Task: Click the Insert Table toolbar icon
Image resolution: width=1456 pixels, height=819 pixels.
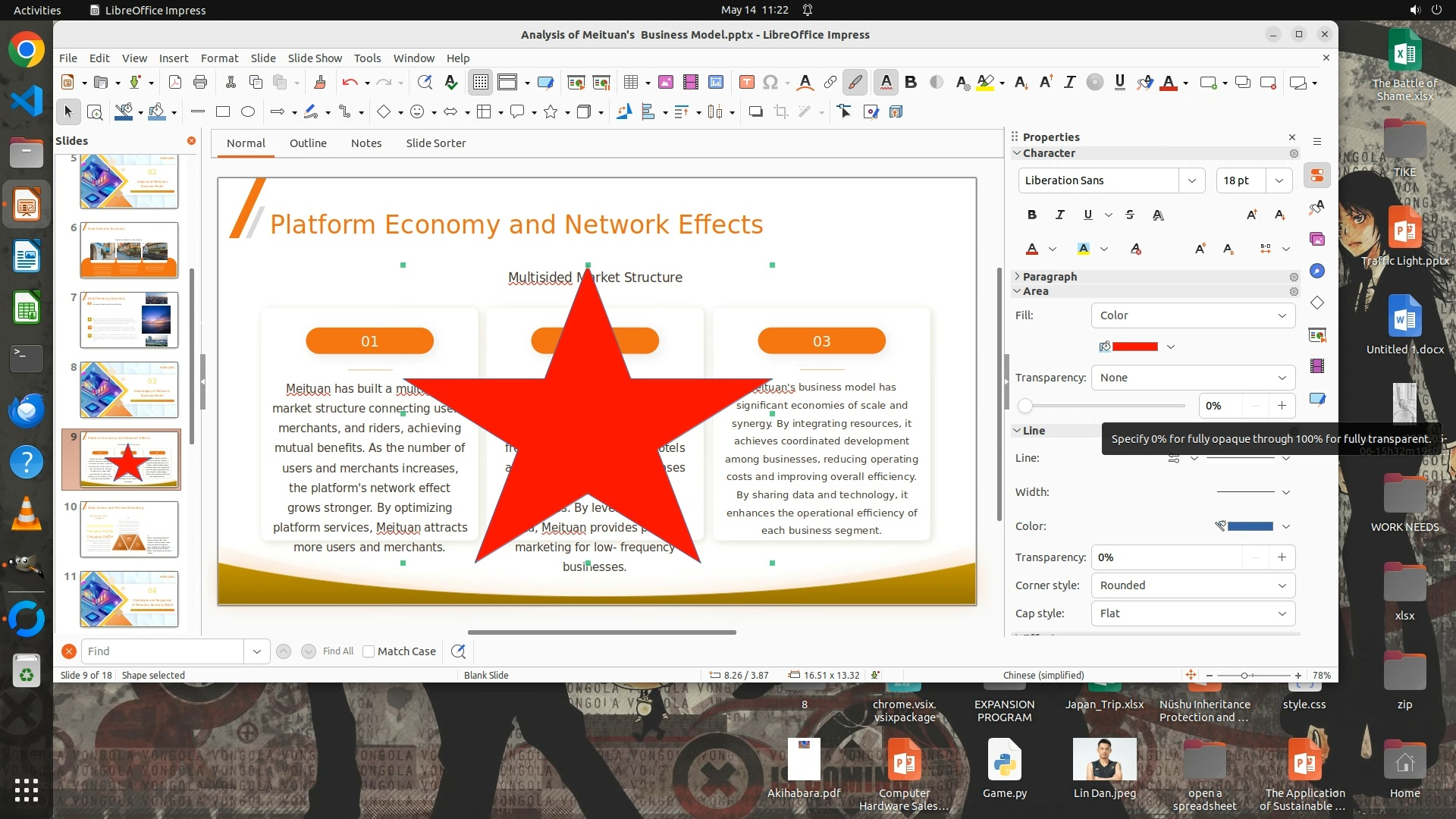Action: 630,83
